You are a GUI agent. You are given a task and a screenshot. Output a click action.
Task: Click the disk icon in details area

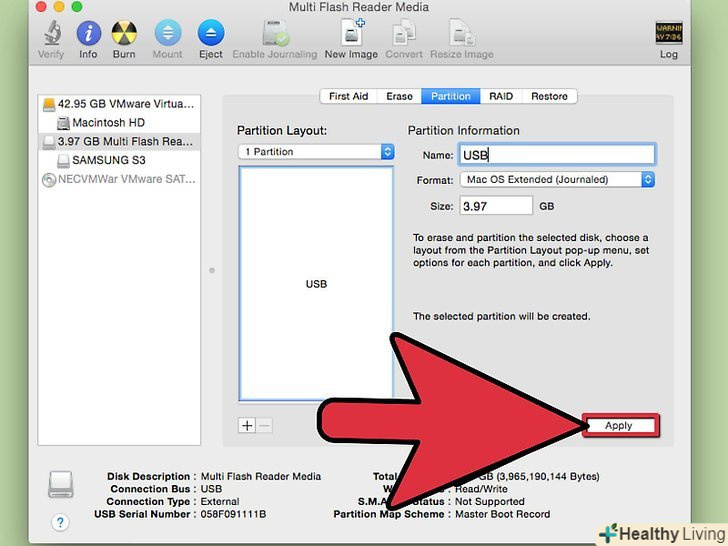point(61,485)
